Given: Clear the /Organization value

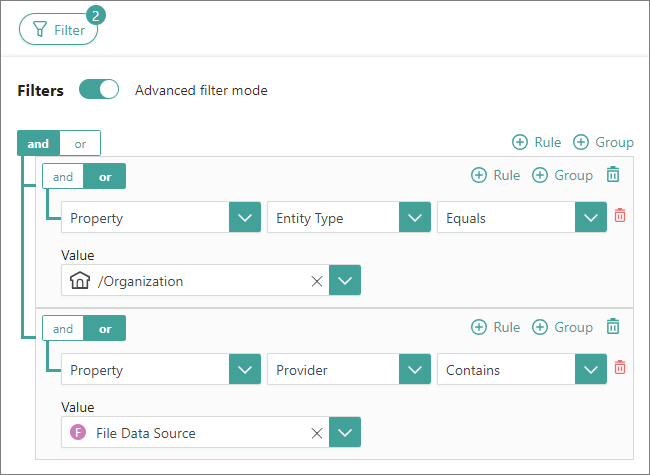Looking at the screenshot, I should pyautogui.click(x=317, y=282).
